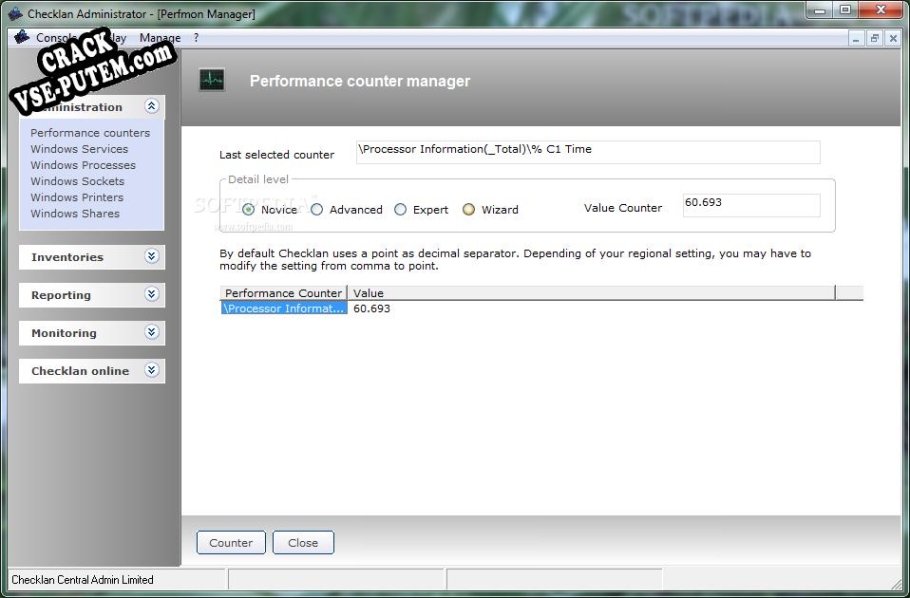
Task: Collapse the Administration panel chevron
Action: tap(151, 106)
